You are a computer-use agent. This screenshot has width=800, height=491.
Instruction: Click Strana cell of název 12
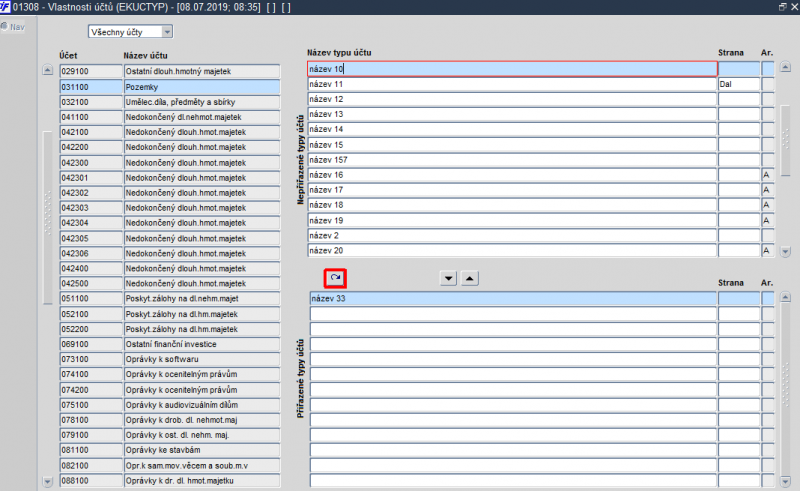point(739,99)
